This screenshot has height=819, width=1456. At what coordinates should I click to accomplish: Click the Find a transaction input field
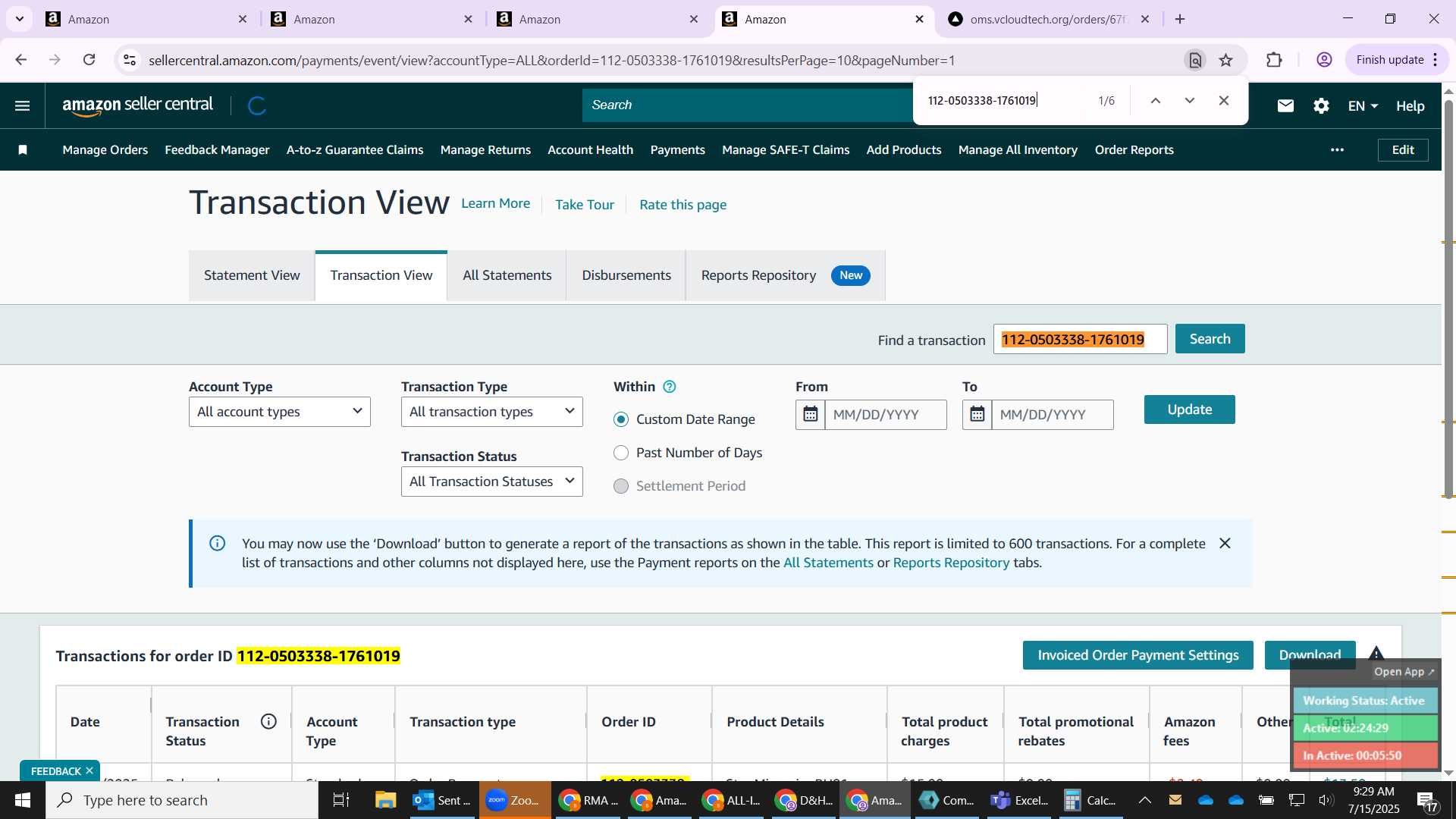pyautogui.click(x=1080, y=340)
